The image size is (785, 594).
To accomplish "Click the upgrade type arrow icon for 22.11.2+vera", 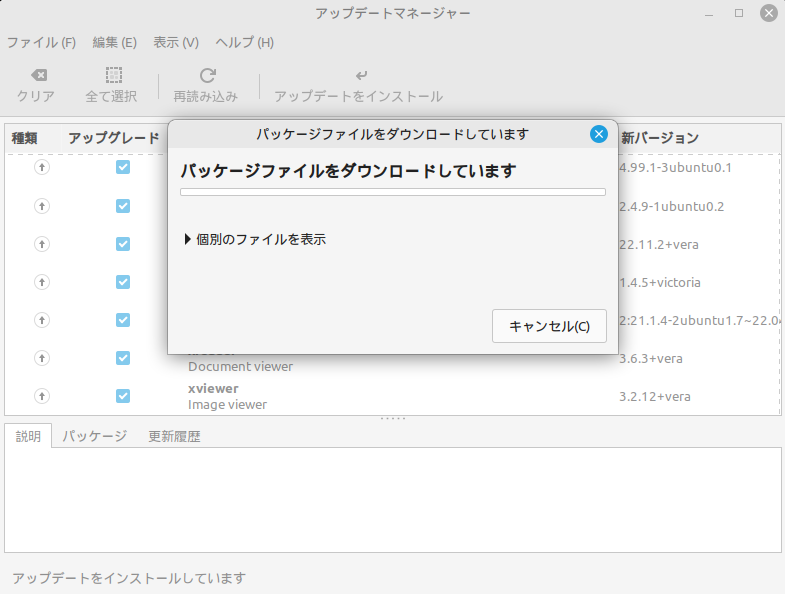I will [42, 244].
